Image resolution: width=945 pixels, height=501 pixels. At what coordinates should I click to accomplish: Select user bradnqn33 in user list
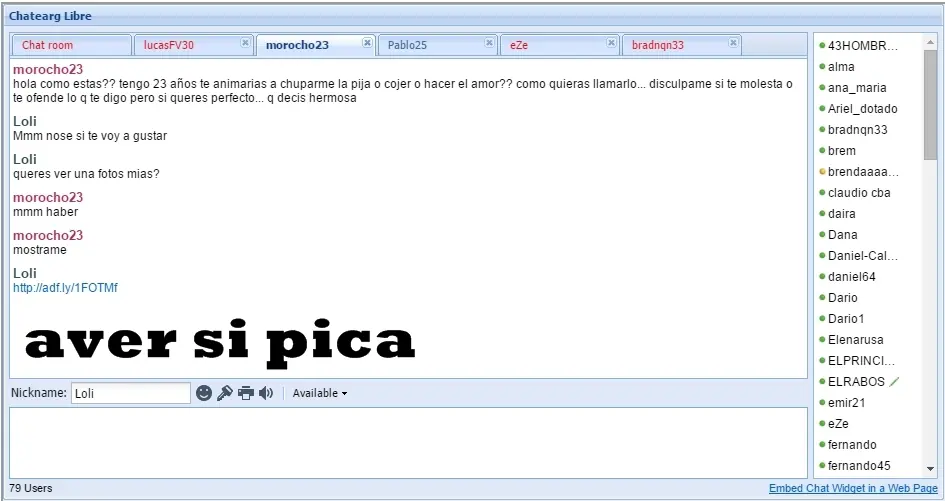point(858,130)
